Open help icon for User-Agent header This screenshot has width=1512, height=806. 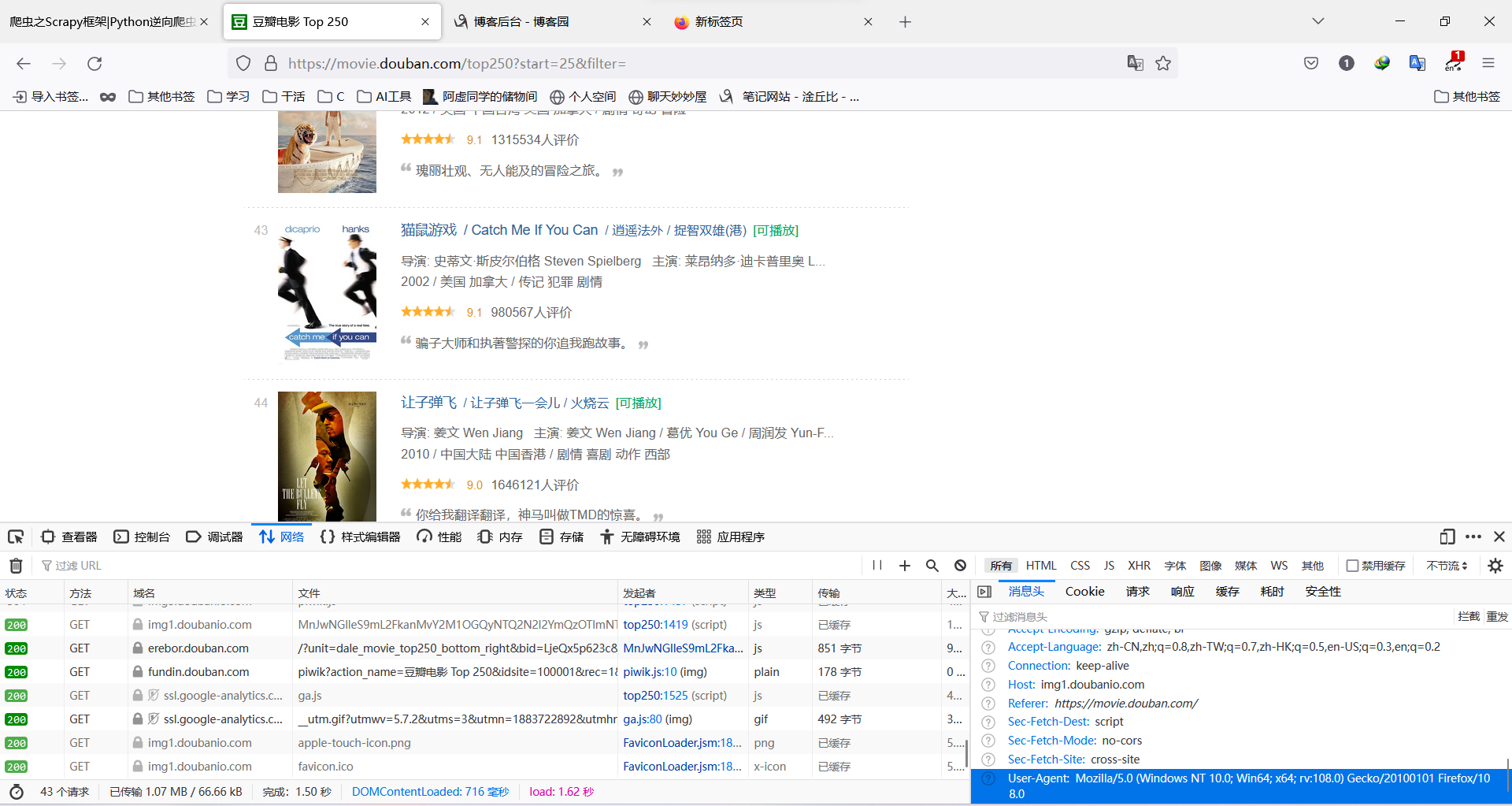point(988,778)
